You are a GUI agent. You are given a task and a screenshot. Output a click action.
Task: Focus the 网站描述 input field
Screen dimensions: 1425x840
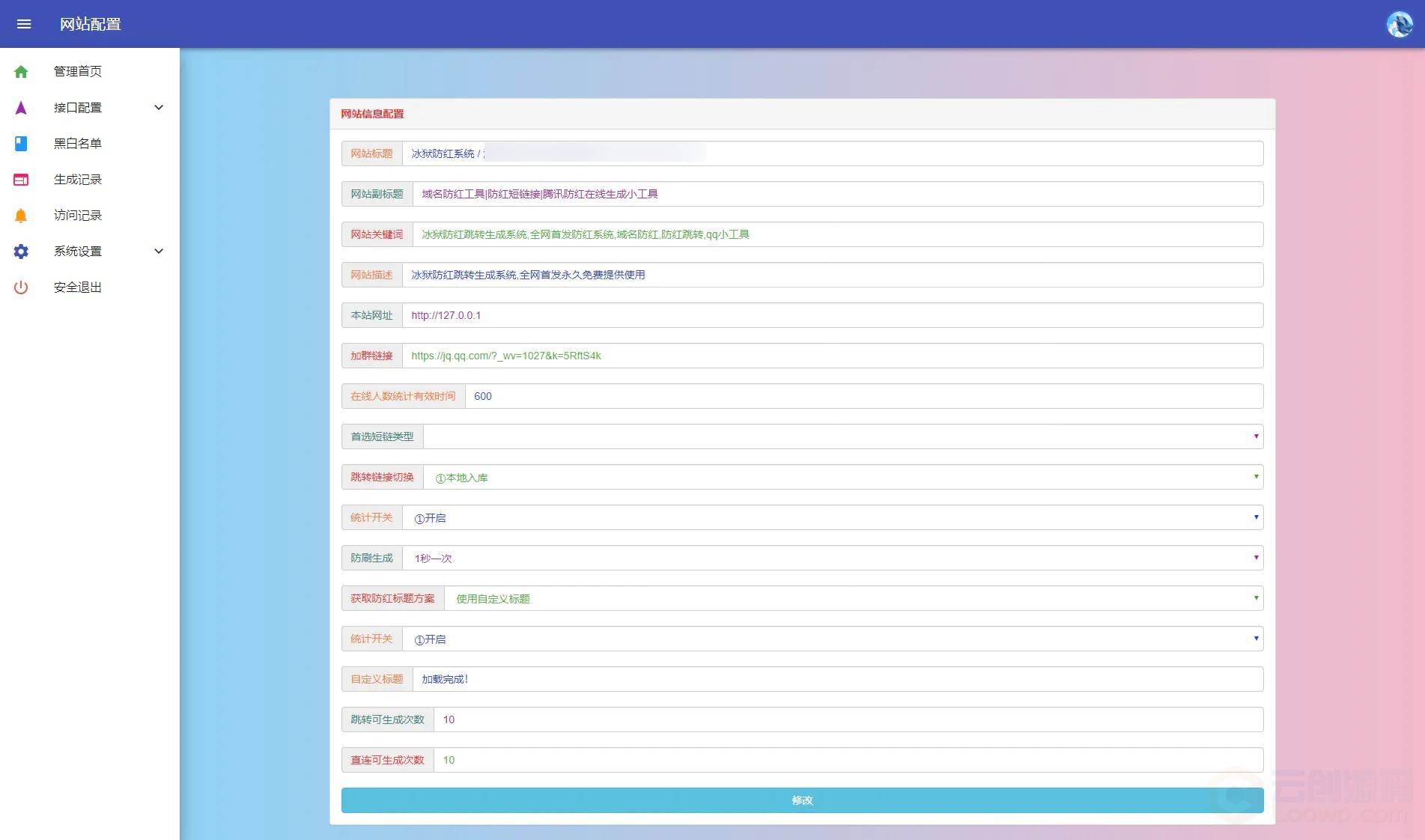click(833, 275)
